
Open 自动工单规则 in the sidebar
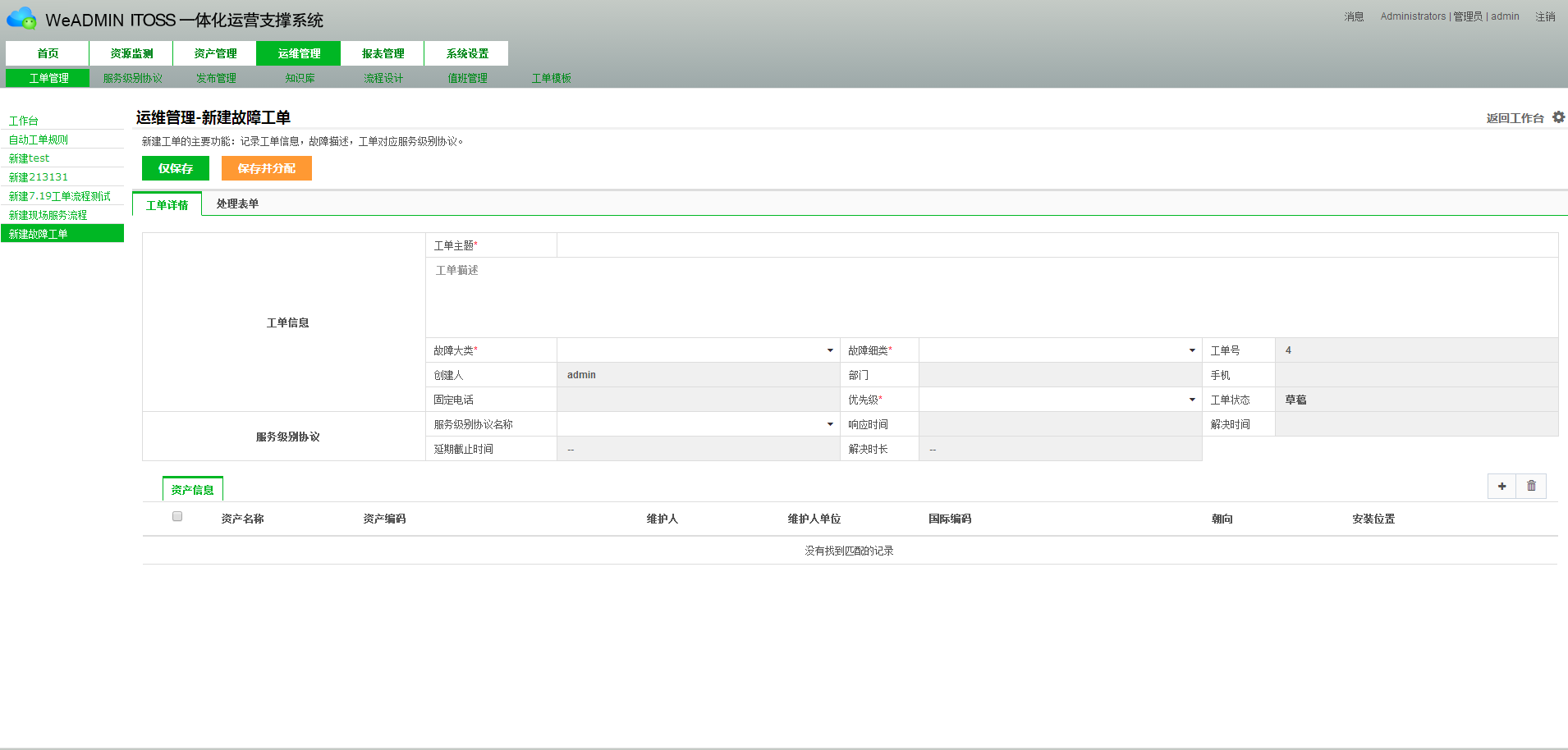[39, 139]
